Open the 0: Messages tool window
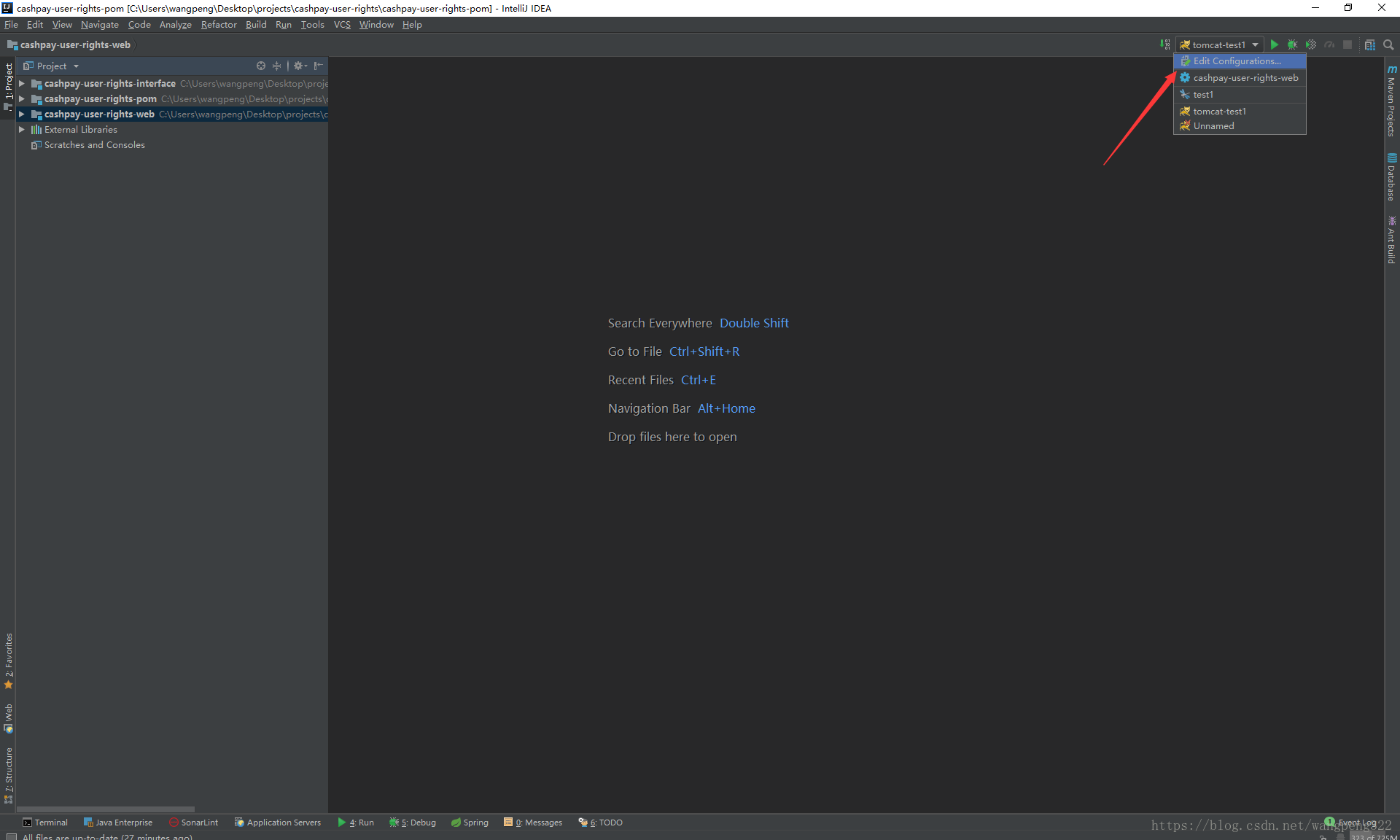This screenshot has height=840, width=1400. pos(533,822)
